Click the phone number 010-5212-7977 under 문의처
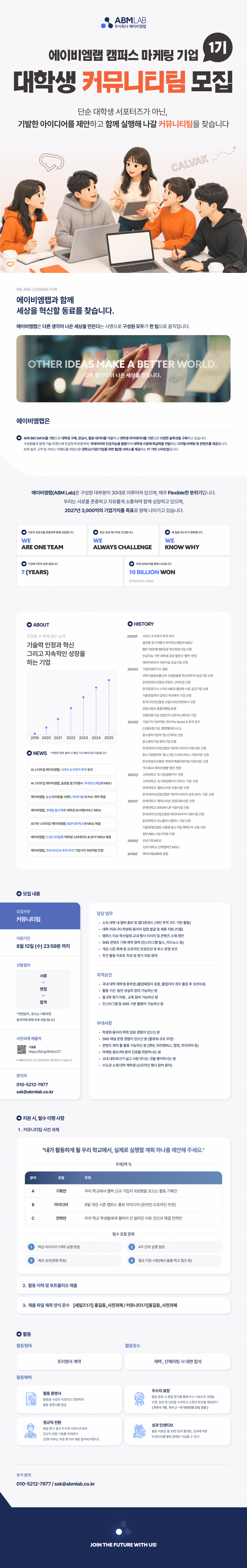The width and height of the screenshot is (247, 1568). coord(32,1085)
